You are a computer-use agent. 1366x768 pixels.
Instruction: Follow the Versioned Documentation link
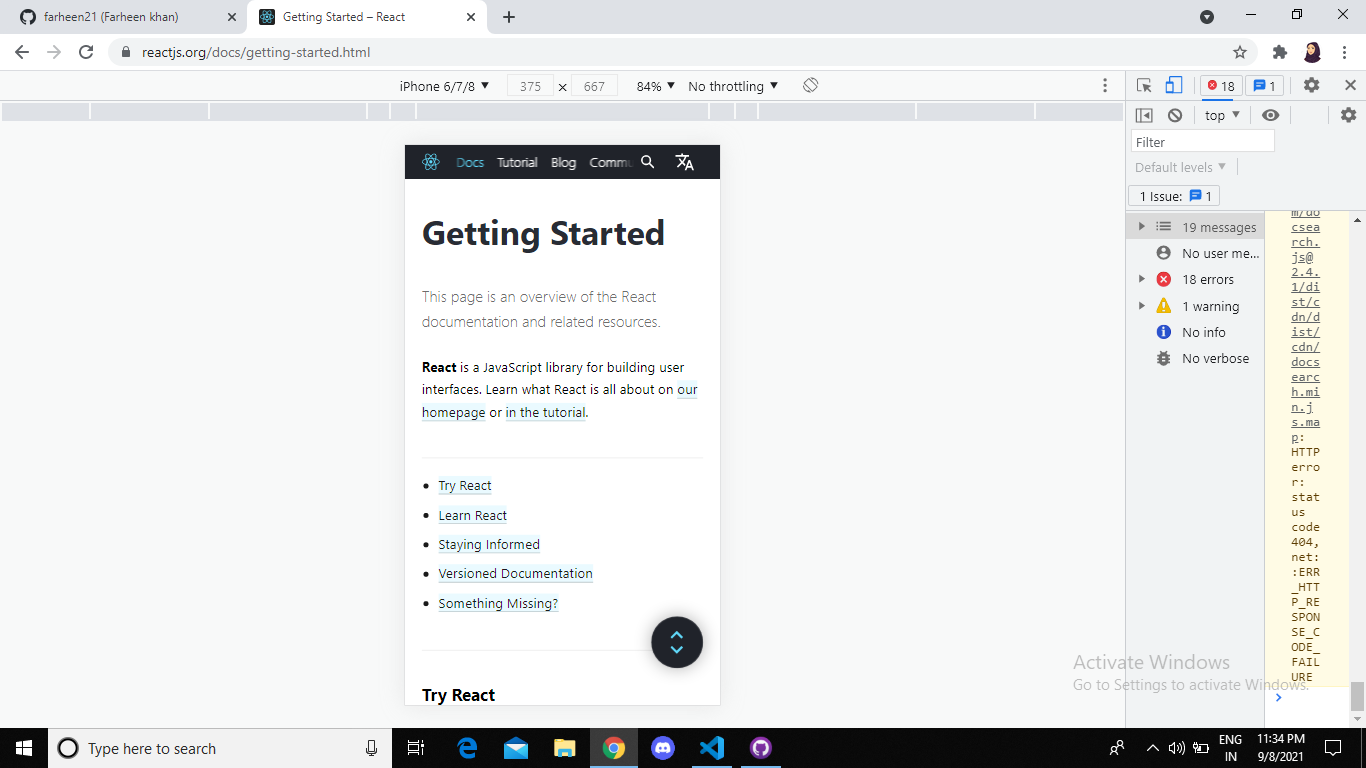[x=515, y=574]
